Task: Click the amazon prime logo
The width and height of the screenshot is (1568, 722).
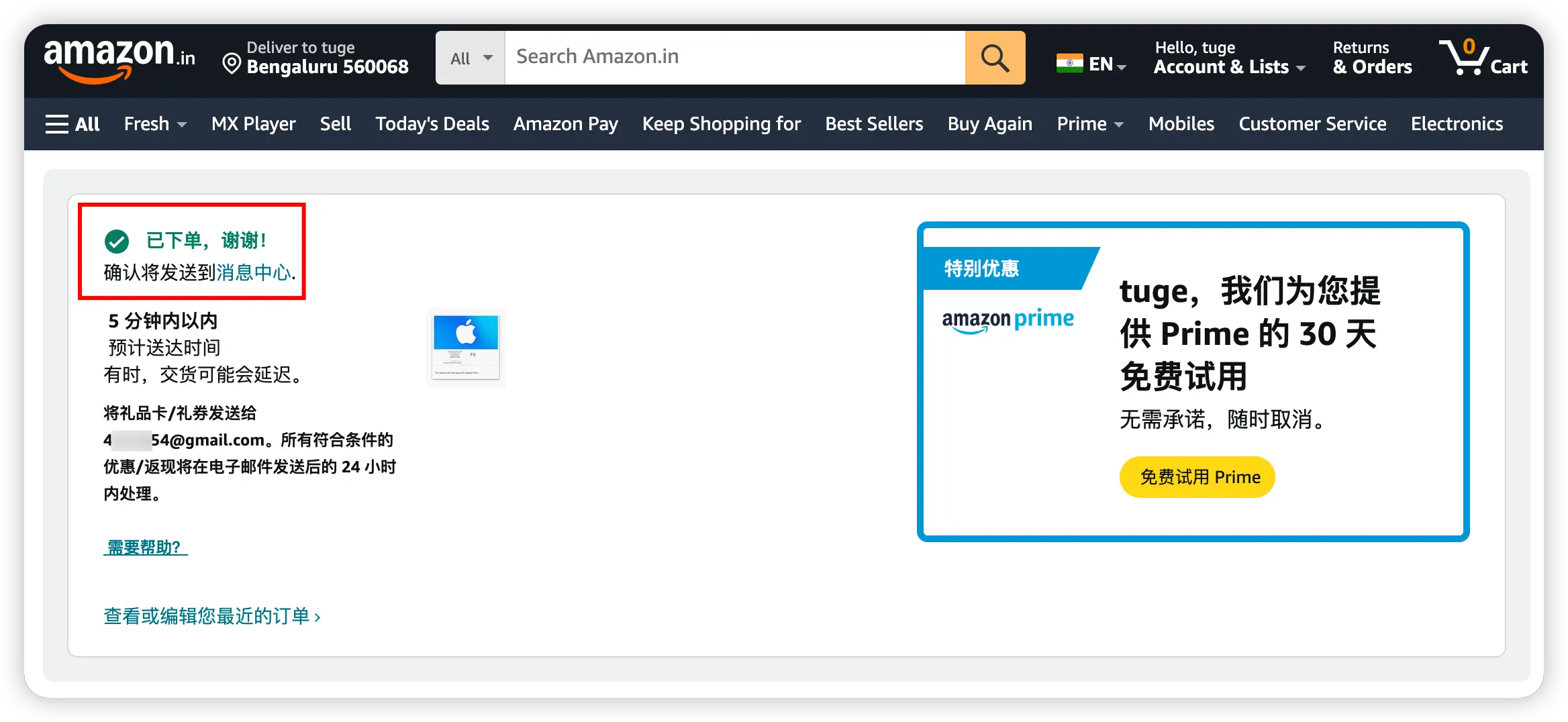Action: 1008,321
